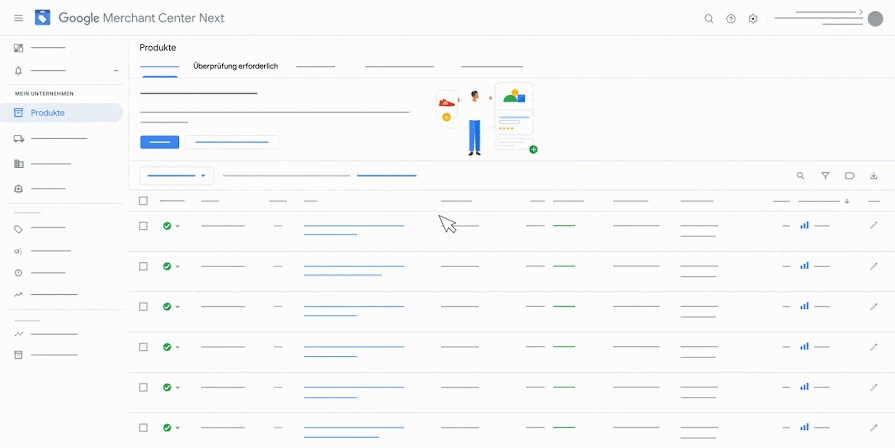Download the product list

click(x=873, y=176)
